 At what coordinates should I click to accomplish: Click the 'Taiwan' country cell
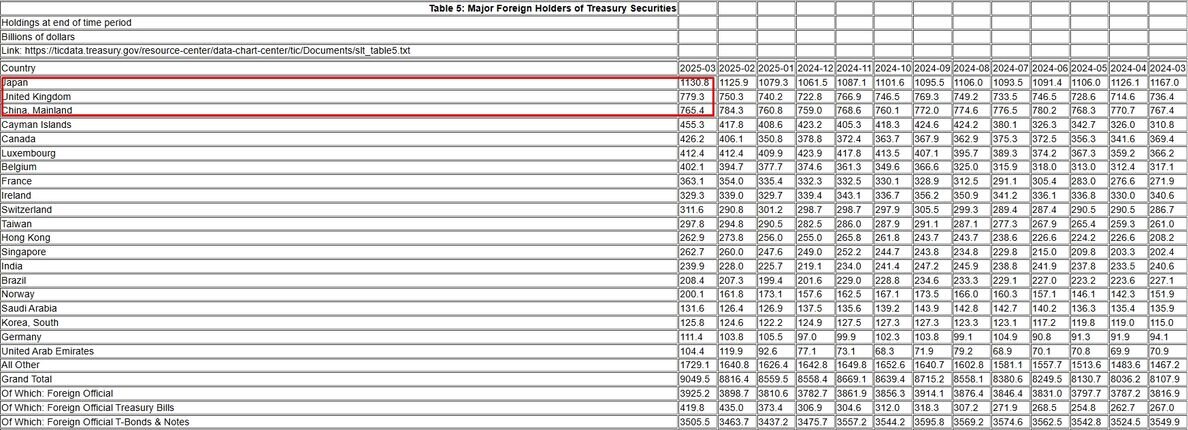[x=339, y=223]
